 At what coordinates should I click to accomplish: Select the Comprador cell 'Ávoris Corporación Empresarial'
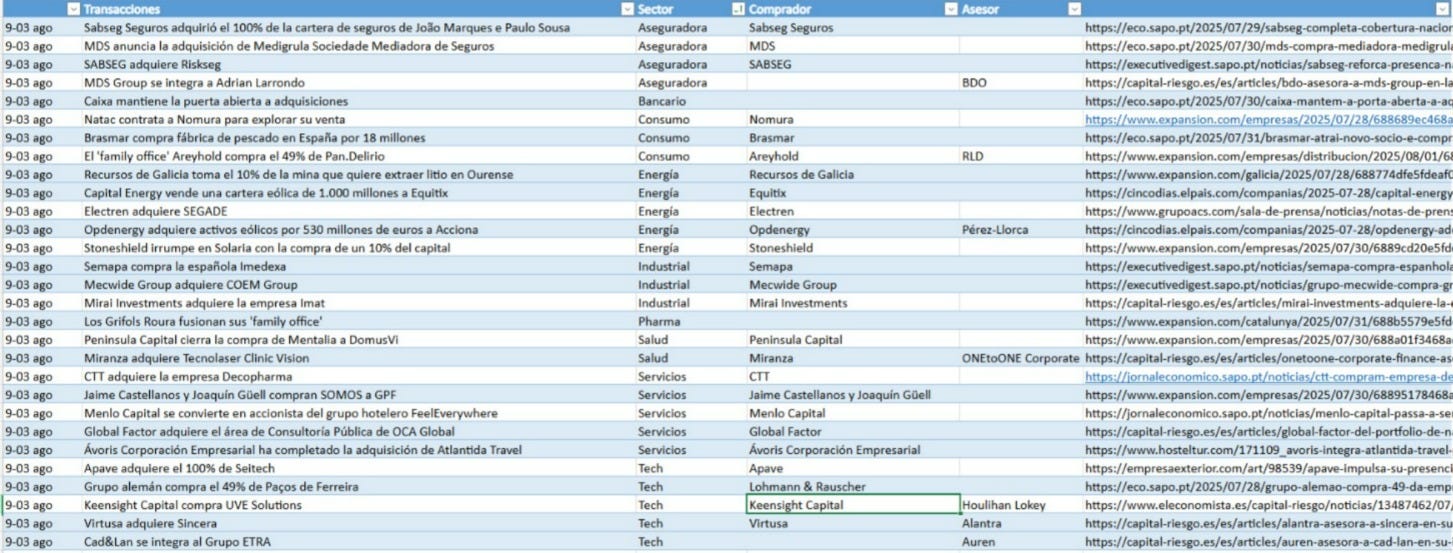click(x=853, y=451)
